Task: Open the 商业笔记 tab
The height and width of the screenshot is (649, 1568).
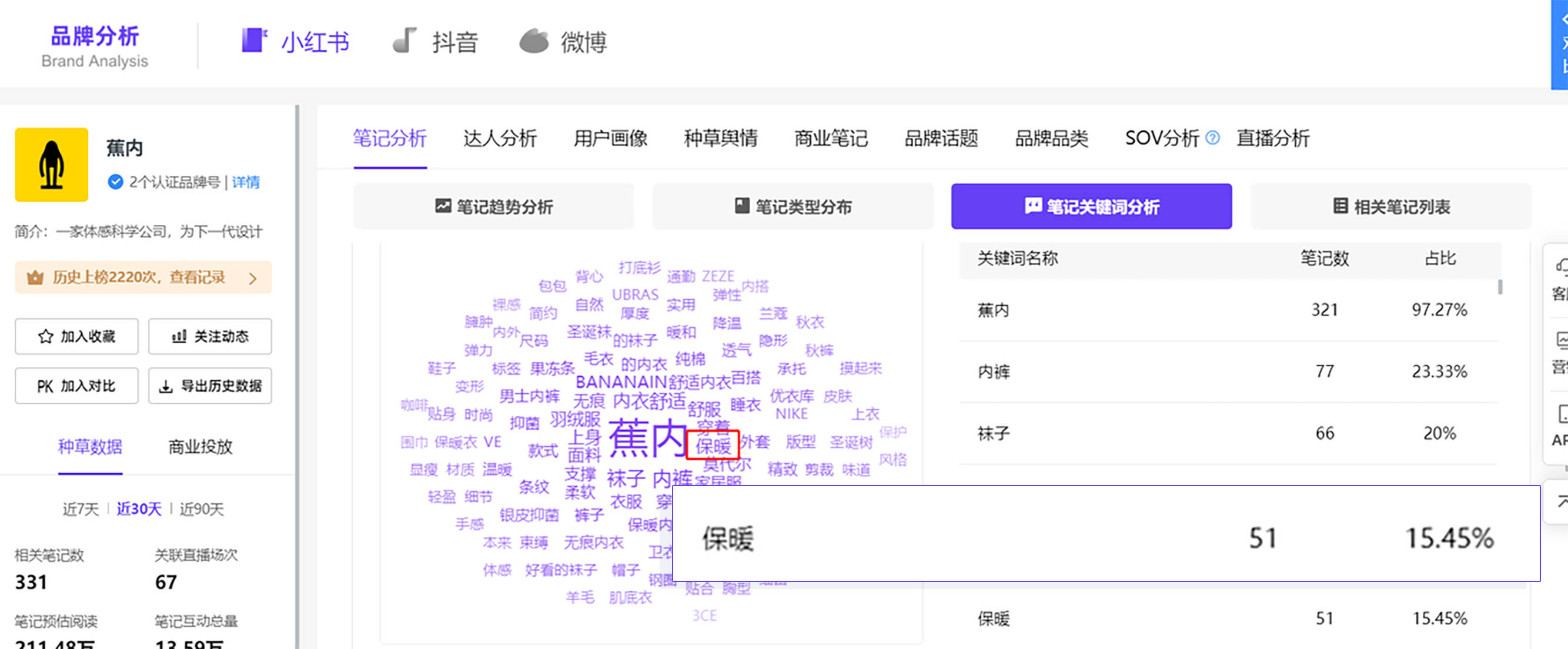Action: coord(831,138)
